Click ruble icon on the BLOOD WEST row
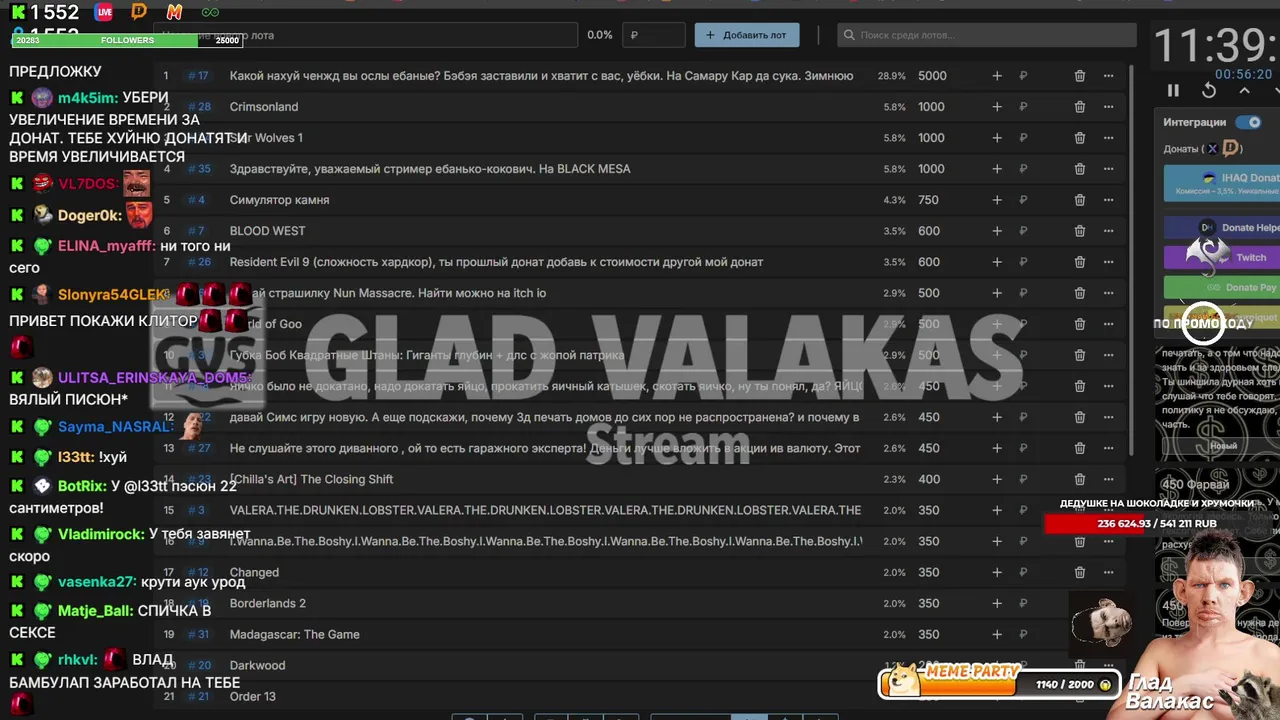Image resolution: width=1280 pixels, height=720 pixels. tap(1023, 231)
